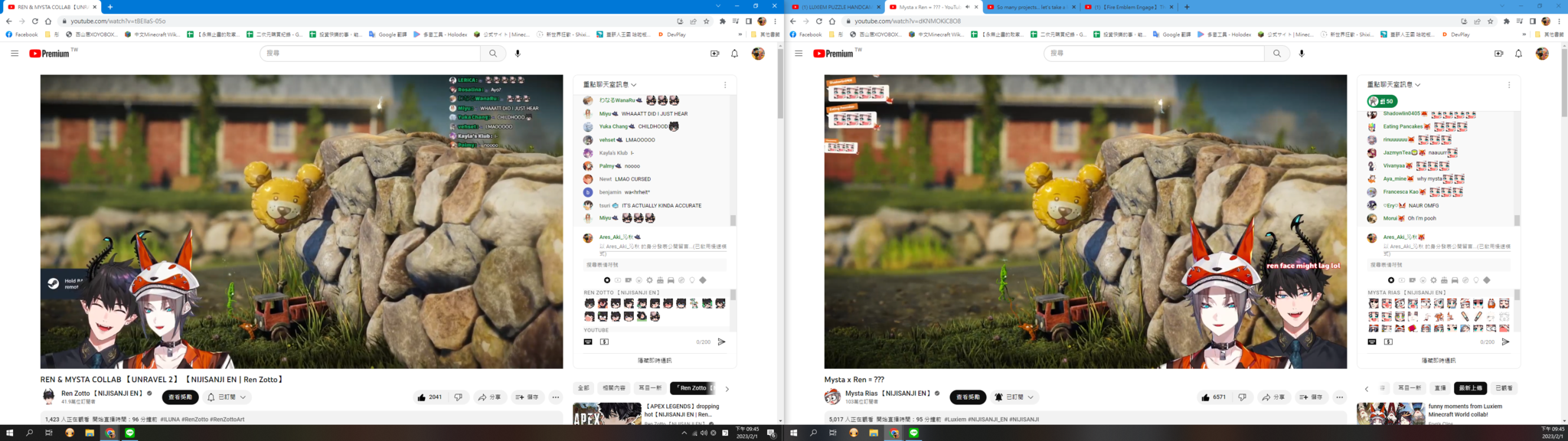Screen dimensions: 1568x441
Task: Toggle the emoji keyboard in the right chat
Action: [1372, 342]
